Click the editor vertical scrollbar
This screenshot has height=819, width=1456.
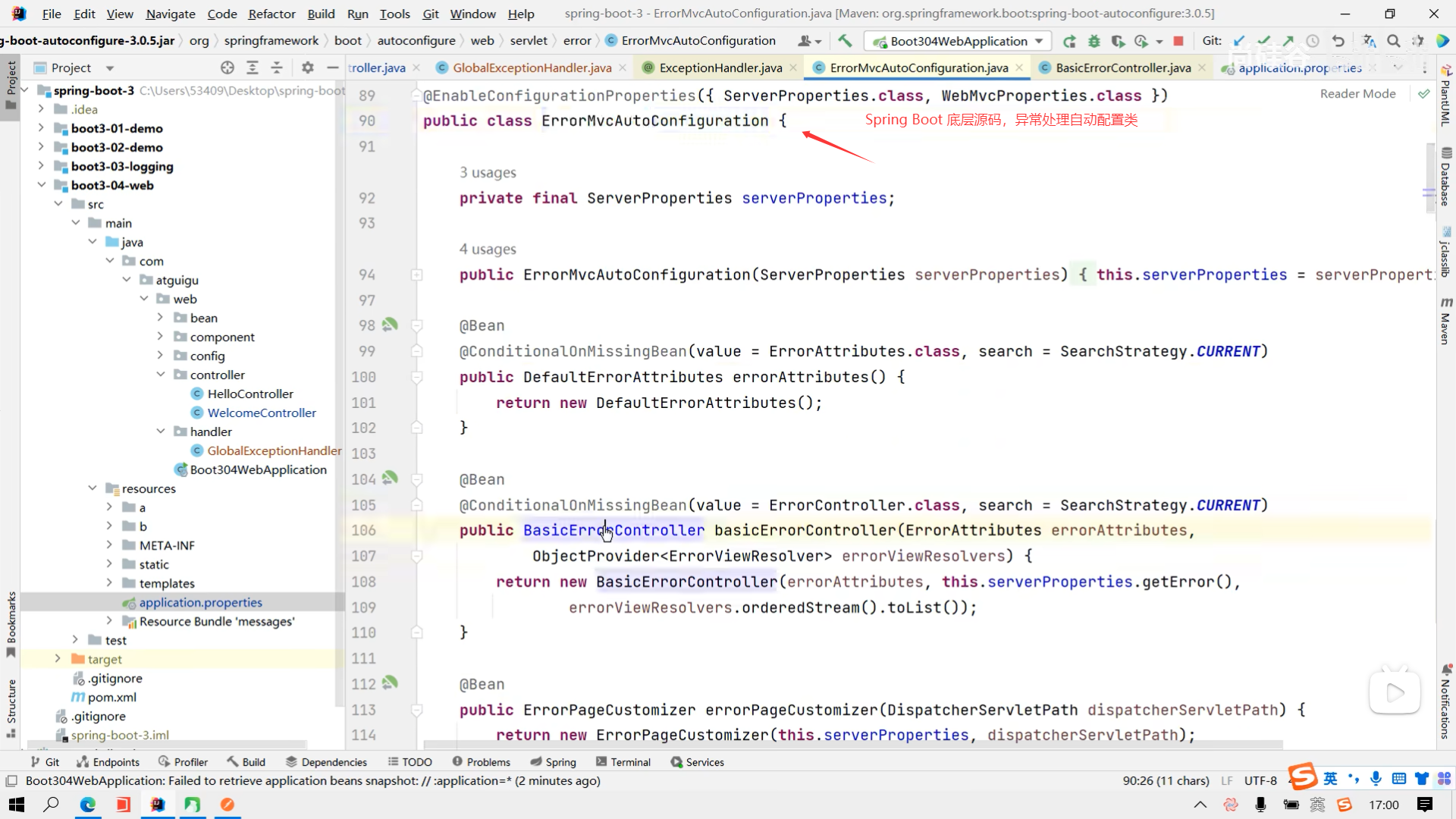(1429, 182)
